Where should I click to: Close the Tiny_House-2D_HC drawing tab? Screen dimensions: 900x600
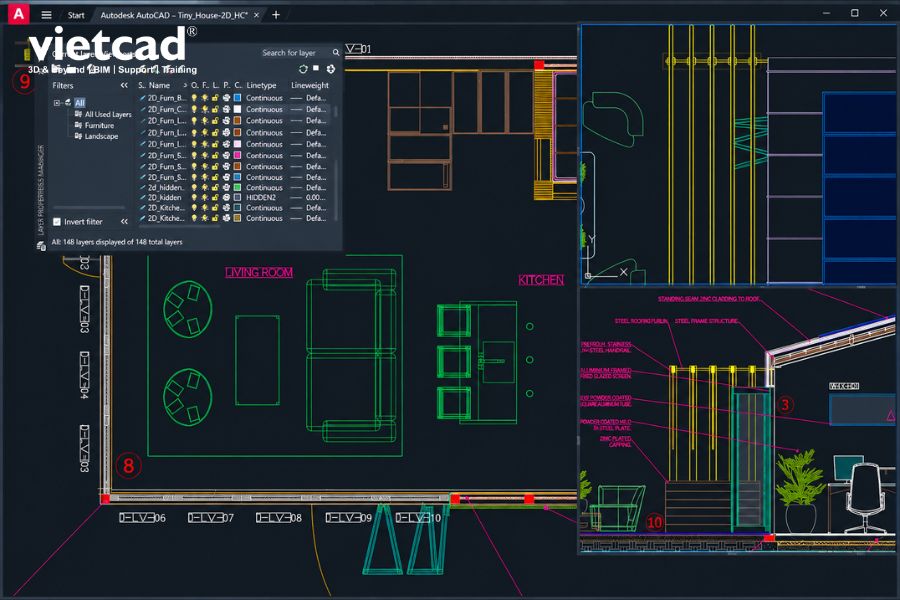click(x=257, y=16)
